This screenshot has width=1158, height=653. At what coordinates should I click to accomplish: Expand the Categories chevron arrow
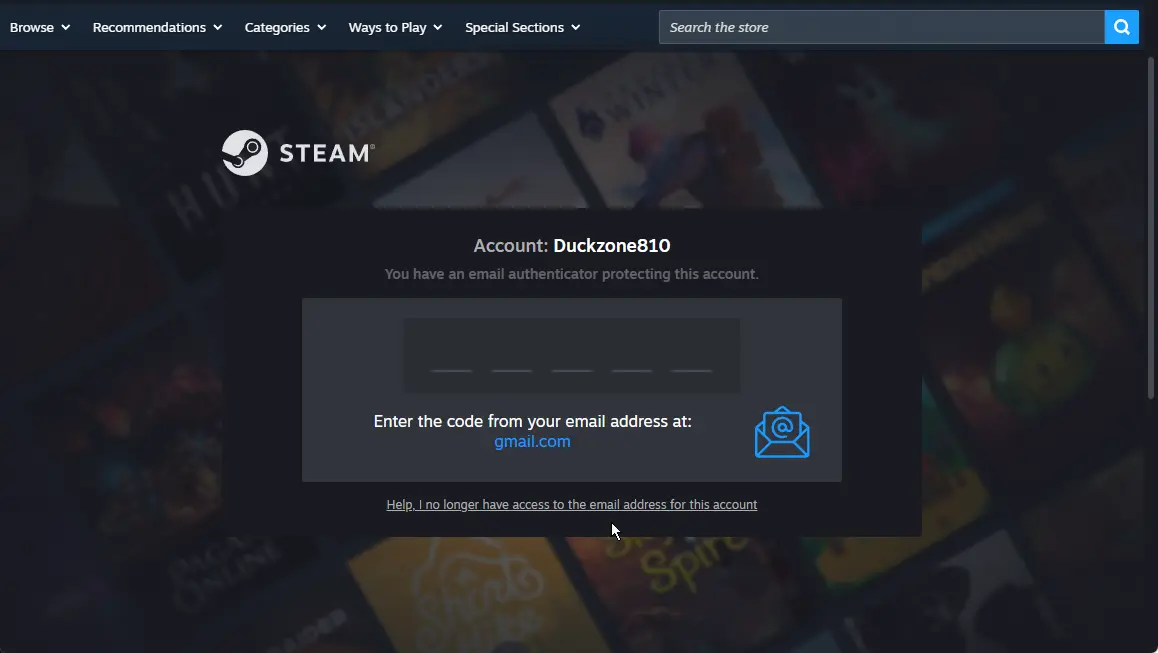321,27
